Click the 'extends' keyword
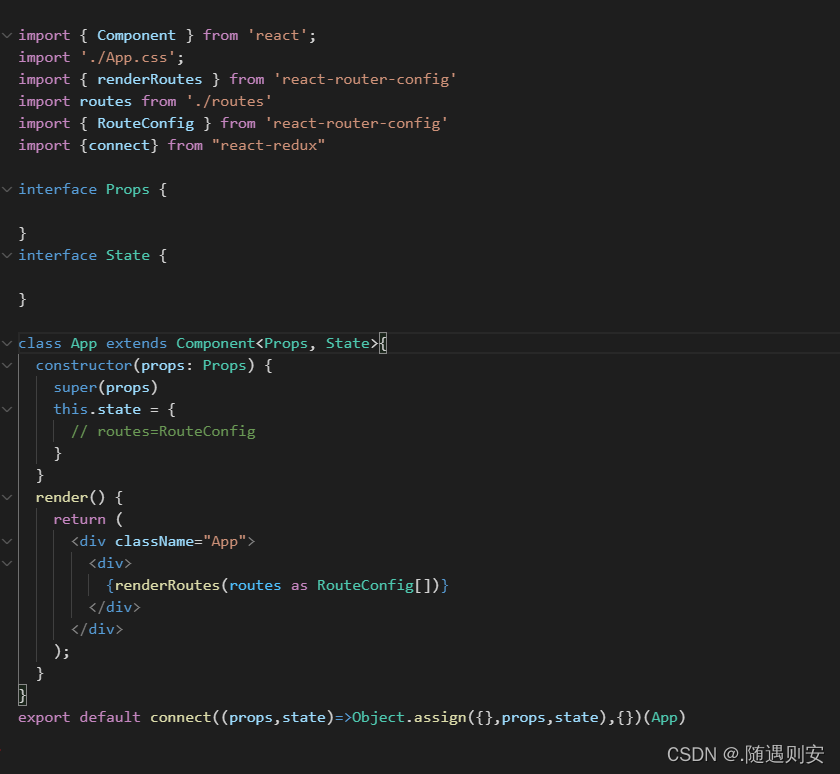 pyautogui.click(x=136, y=343)
